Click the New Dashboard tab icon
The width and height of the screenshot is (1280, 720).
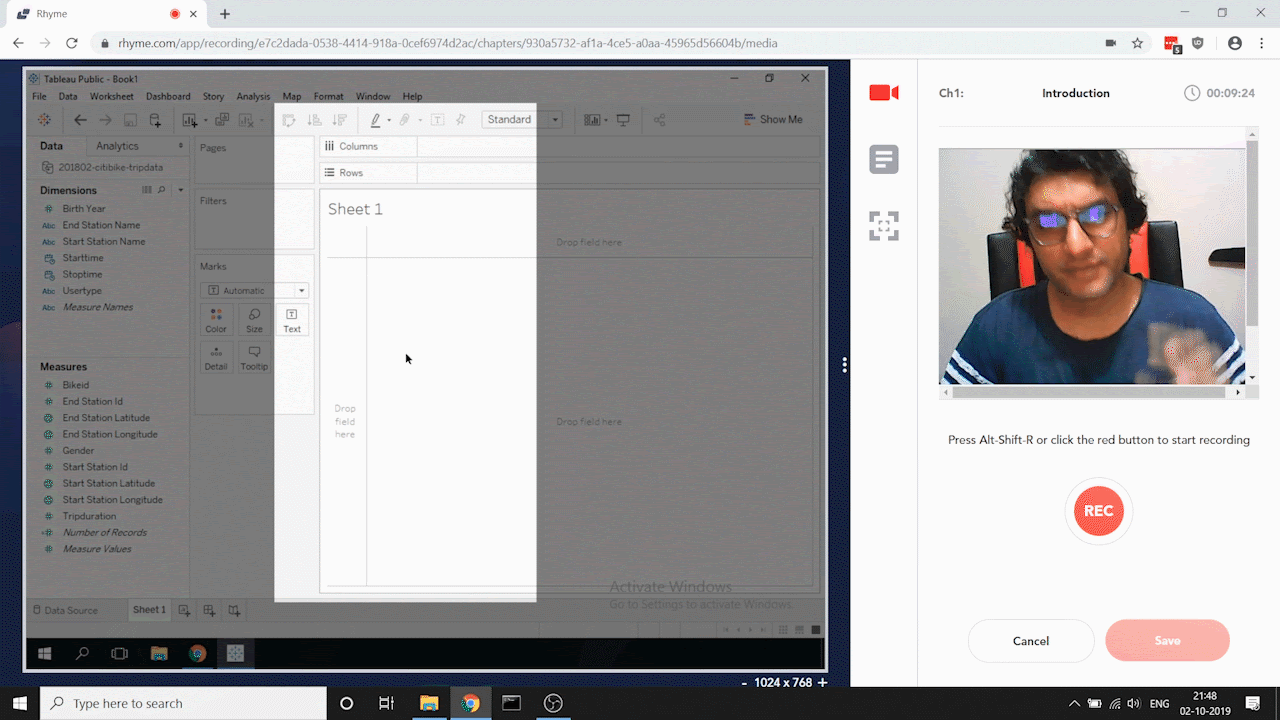pyautogui.click(x=209, y=610)
